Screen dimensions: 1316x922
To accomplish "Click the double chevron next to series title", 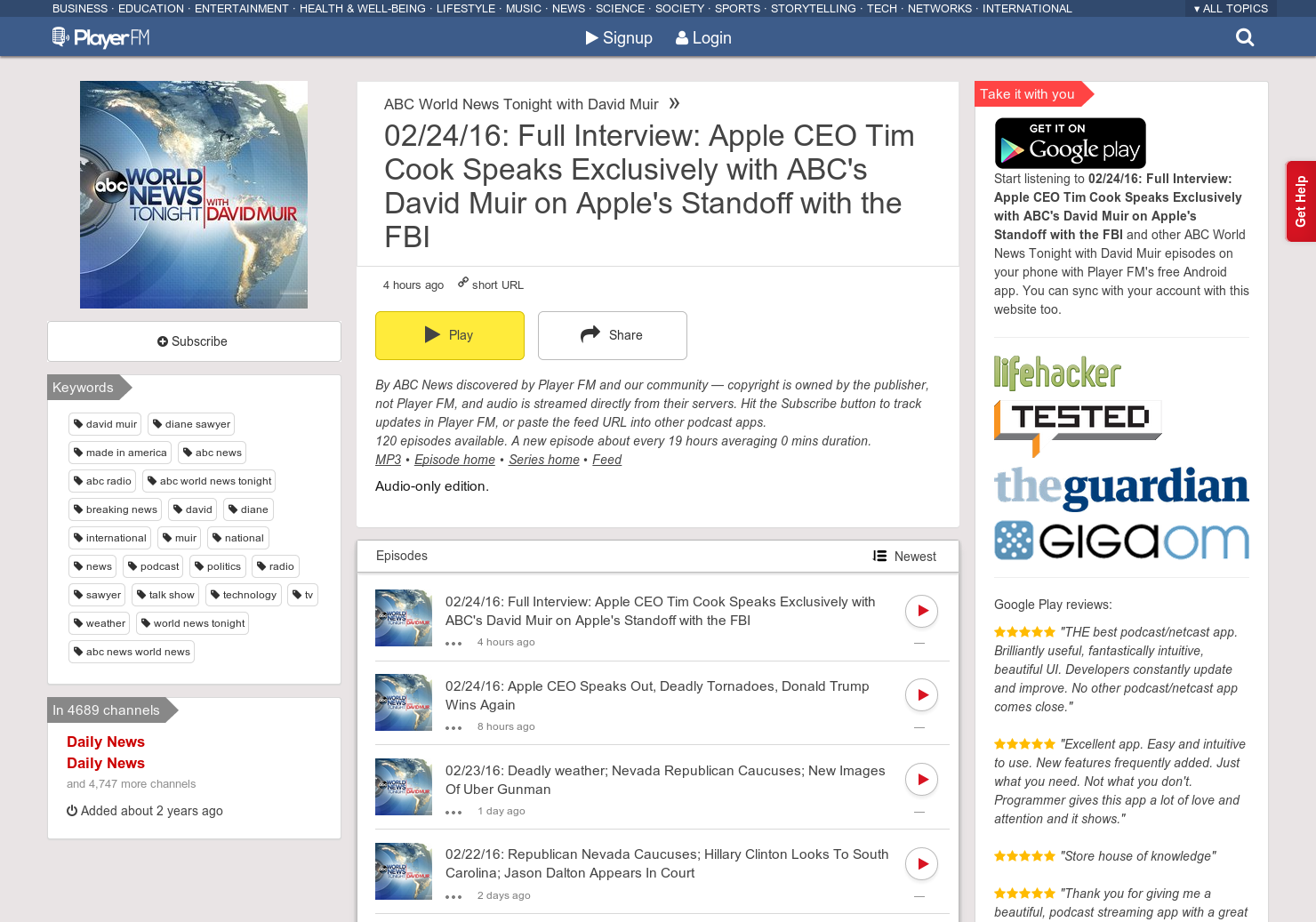I will pyautogui.click(x=674, y=103).
